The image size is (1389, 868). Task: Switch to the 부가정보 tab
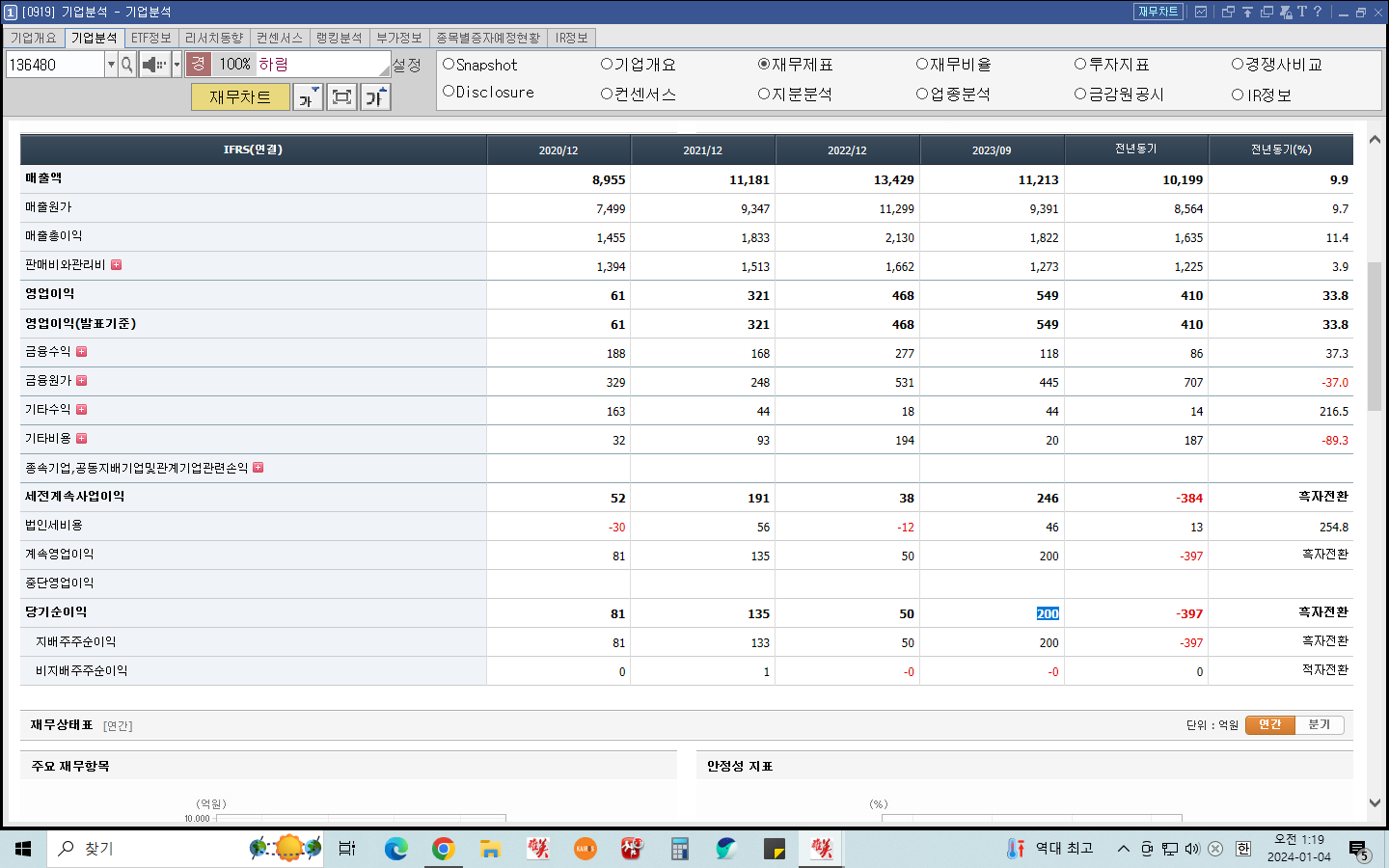pyautogui.click(x=399, y=38)
